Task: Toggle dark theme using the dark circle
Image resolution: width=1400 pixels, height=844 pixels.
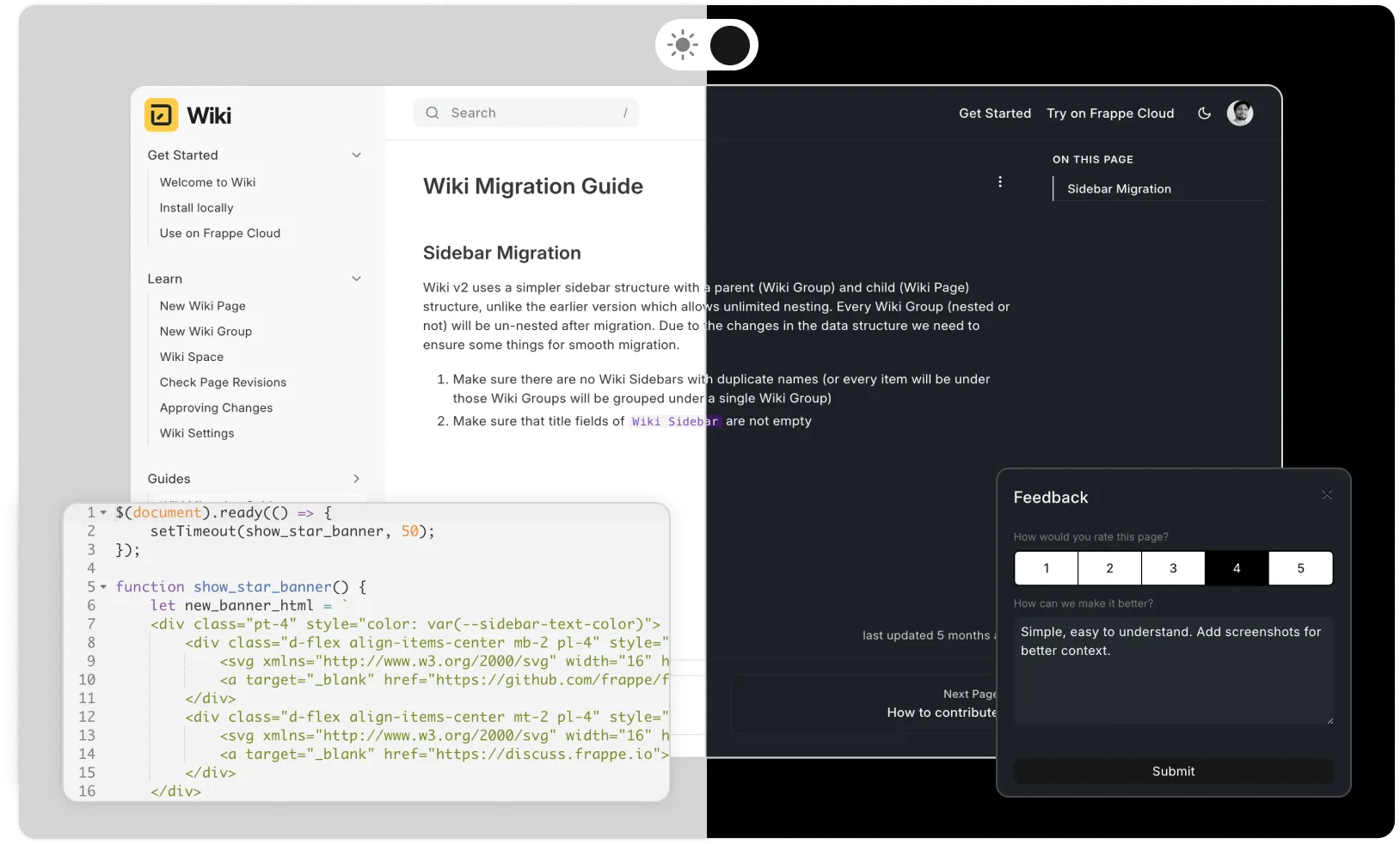Action: coord(729,45)
